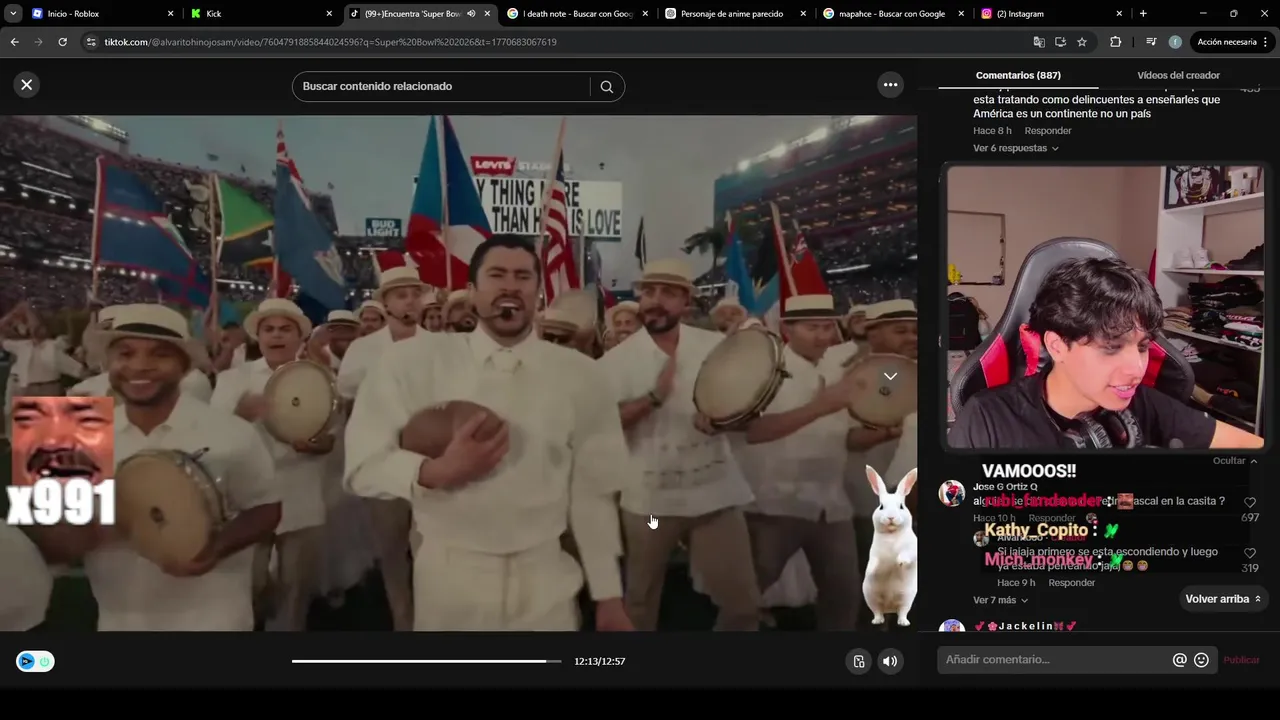Screen dimensions: 1280x720
Task: Open the media control icon in toolbar
Action: [1151, 42]
